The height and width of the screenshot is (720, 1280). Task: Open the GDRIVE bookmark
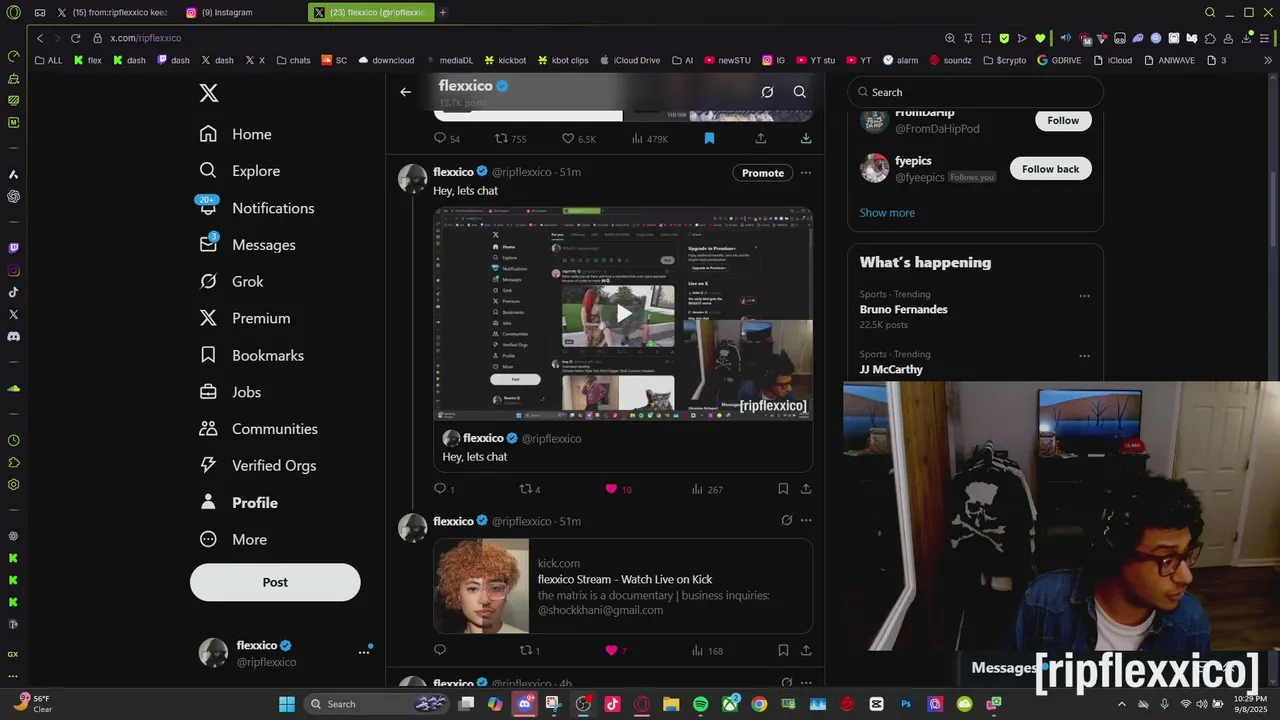pos(1059,60)
